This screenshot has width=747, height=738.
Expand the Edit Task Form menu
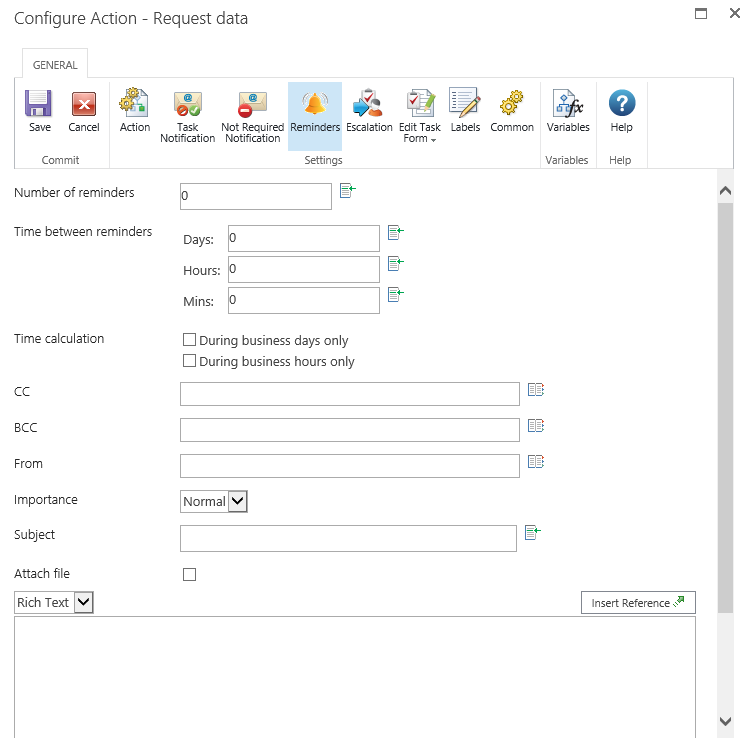(x=420, y=116)
